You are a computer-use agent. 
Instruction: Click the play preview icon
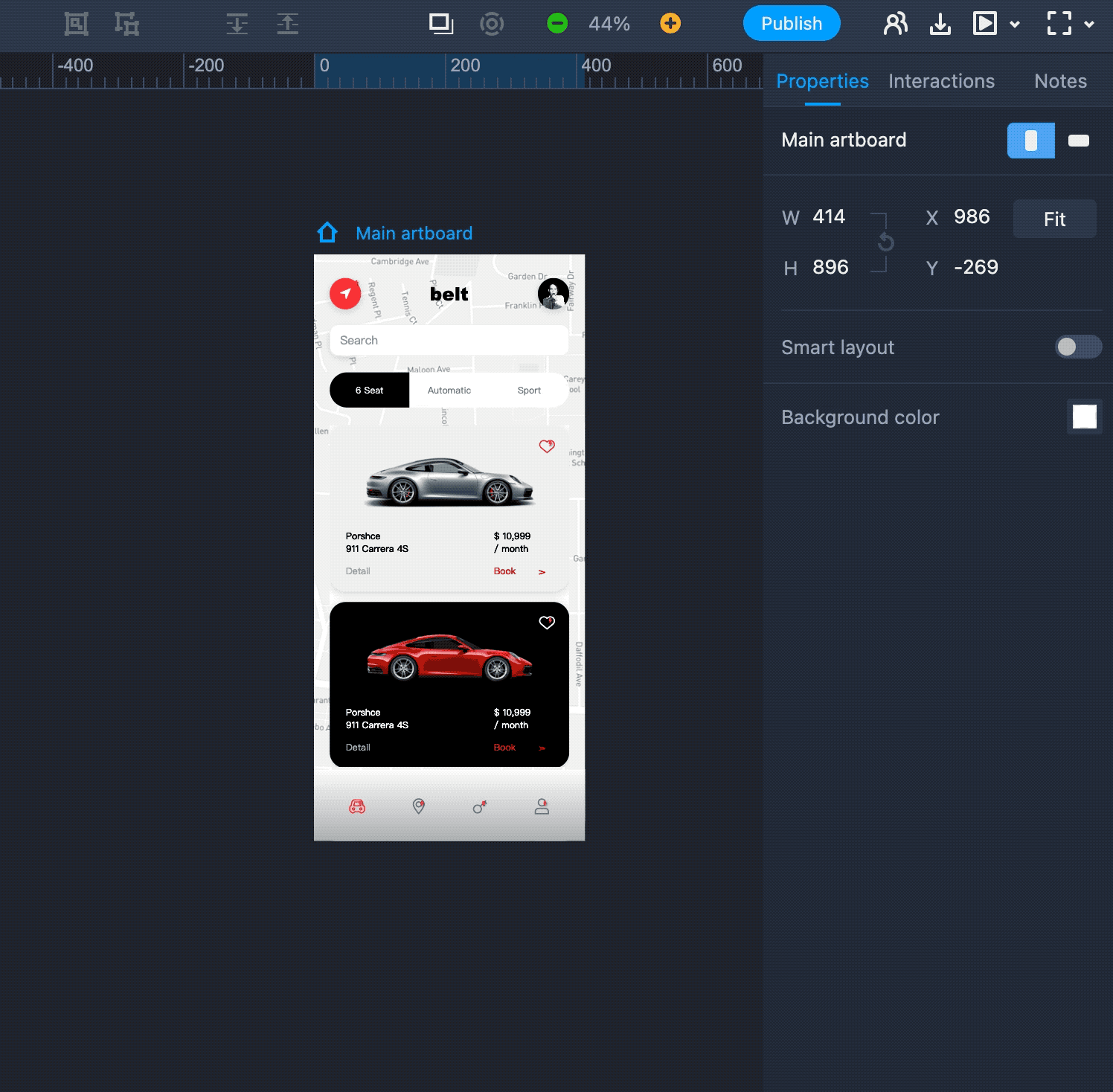pyautogui.click(x=984, y=24)
